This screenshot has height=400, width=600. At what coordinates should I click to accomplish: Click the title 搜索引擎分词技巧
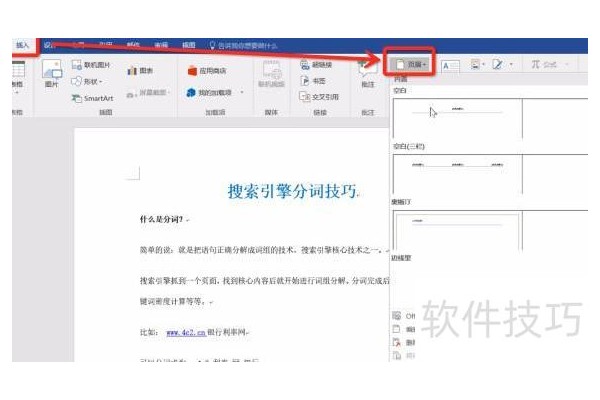pos(292,191)
